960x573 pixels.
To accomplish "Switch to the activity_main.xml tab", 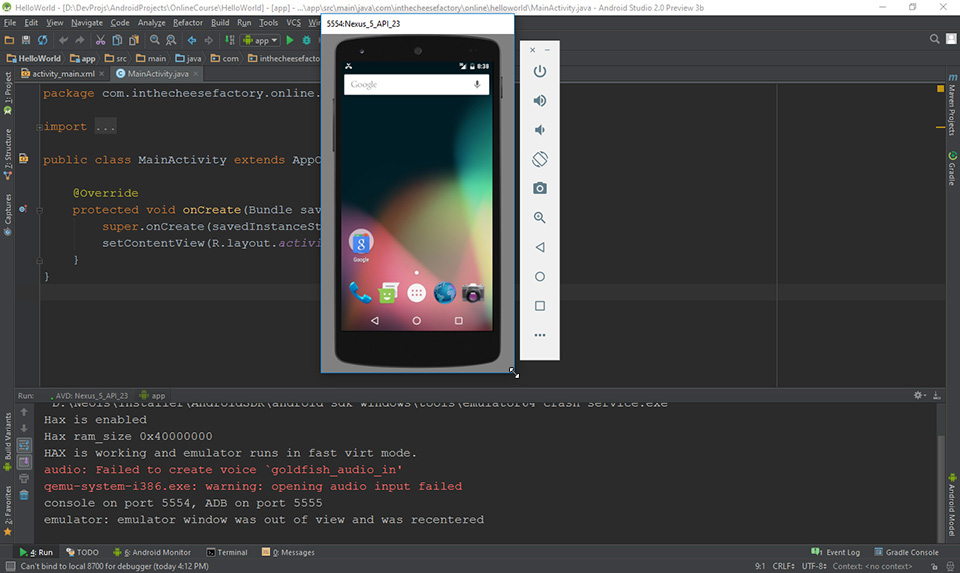I will coord(63,73).
